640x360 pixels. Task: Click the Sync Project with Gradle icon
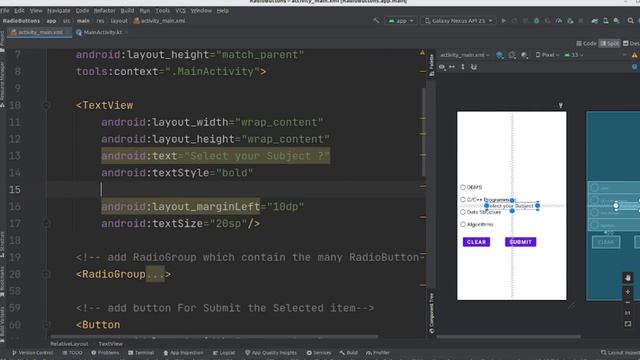[x=595, y=20]
